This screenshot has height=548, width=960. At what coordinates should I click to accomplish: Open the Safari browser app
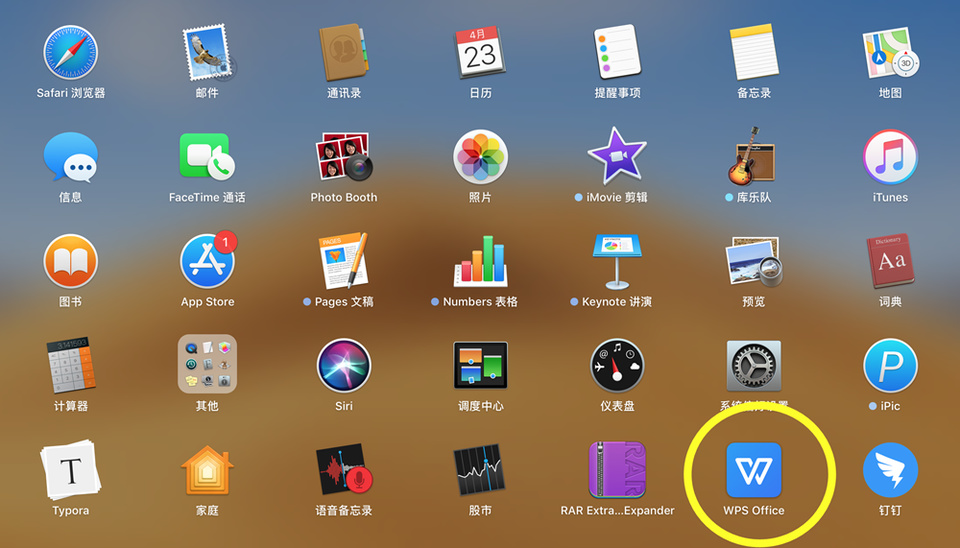tap(70, 53)
